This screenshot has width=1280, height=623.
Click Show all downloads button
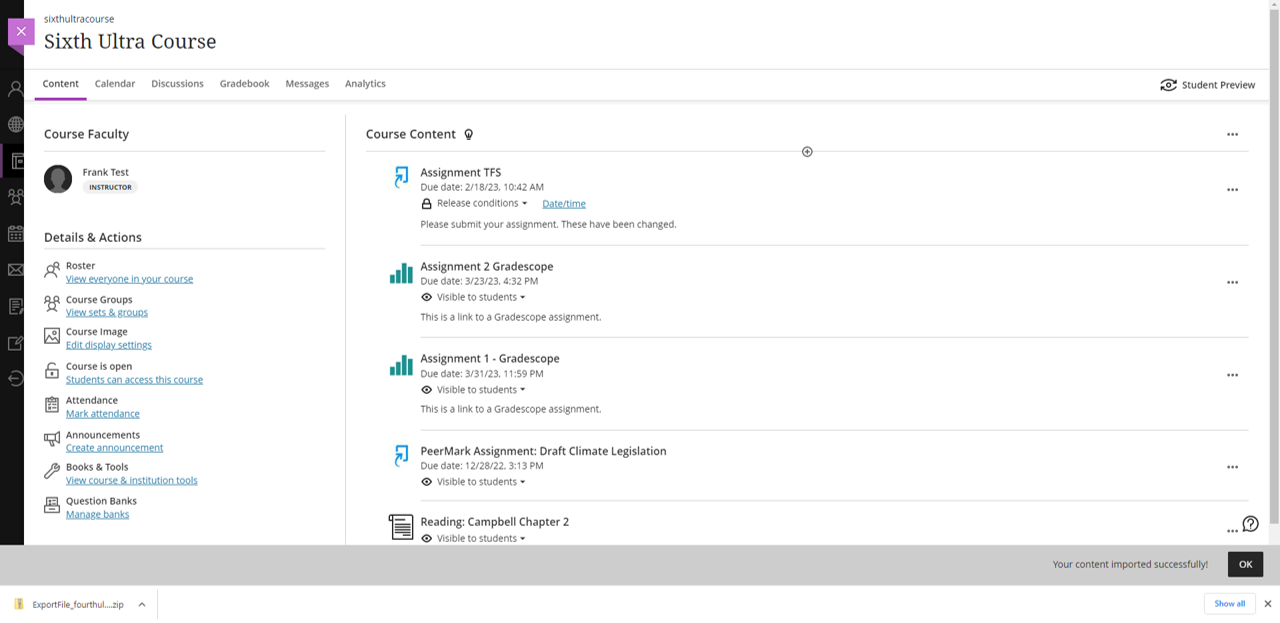pyautogui.click(x=1229, y=604)
